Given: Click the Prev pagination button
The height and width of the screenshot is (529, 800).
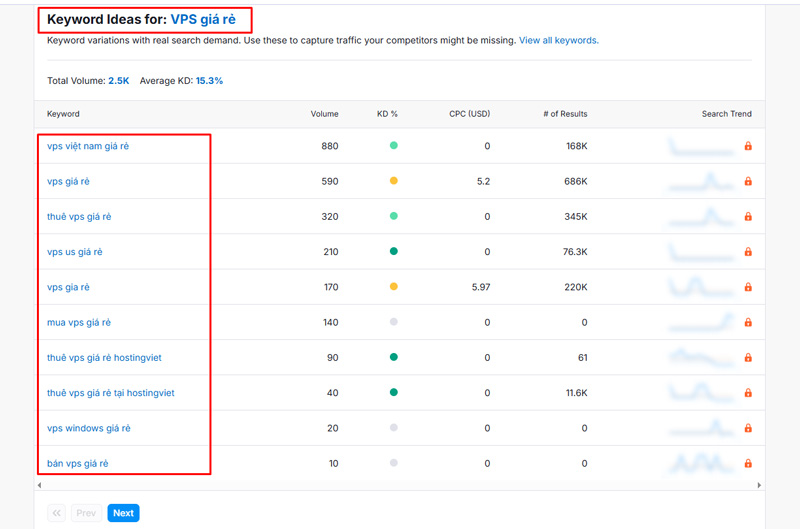Looking at the screenshot, I should (86, 513).
